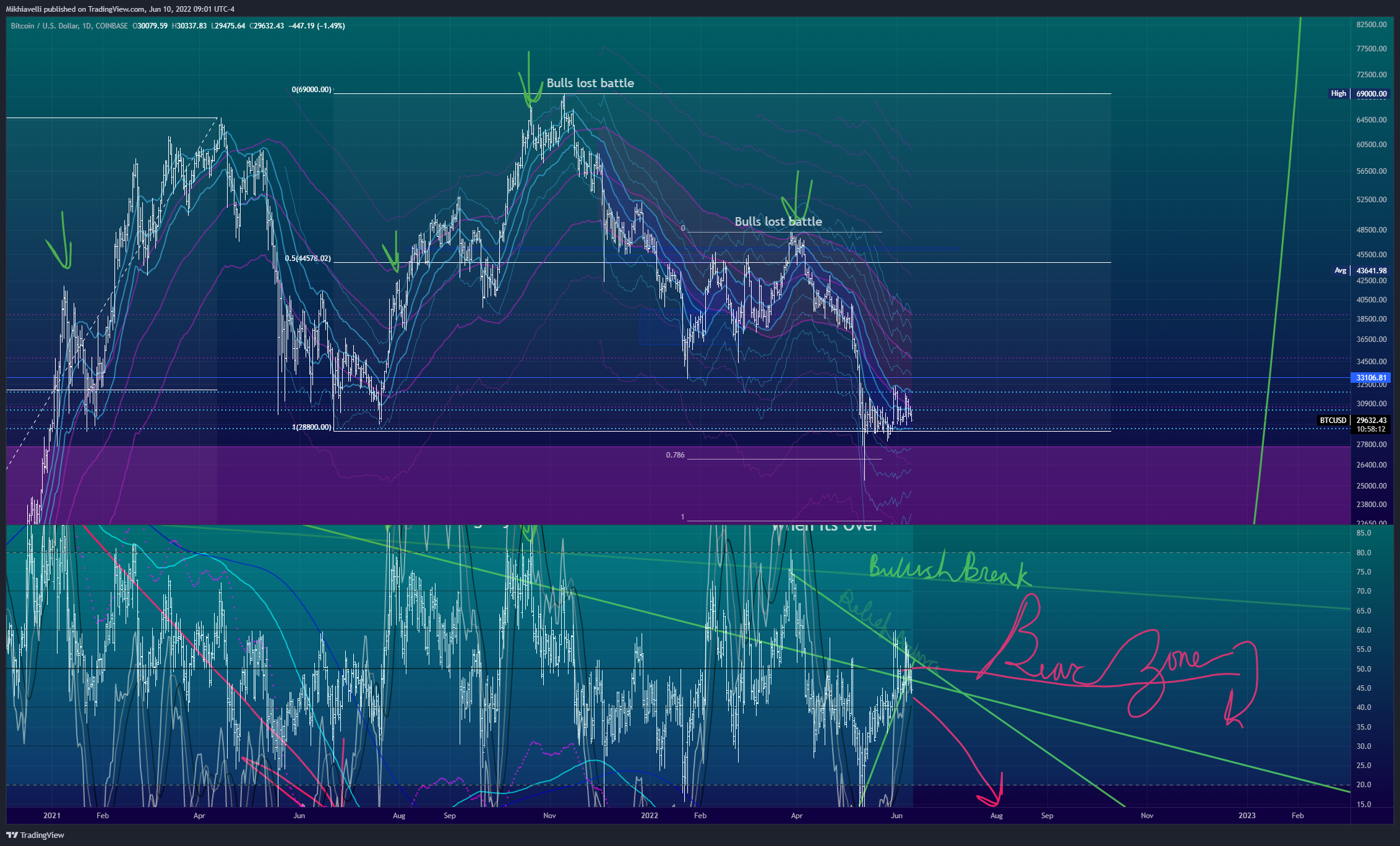The height and width of the screenshot is (846, 1400).
Task: Click the handwritten 'Bullish Break' annotation
Action: 950,569
